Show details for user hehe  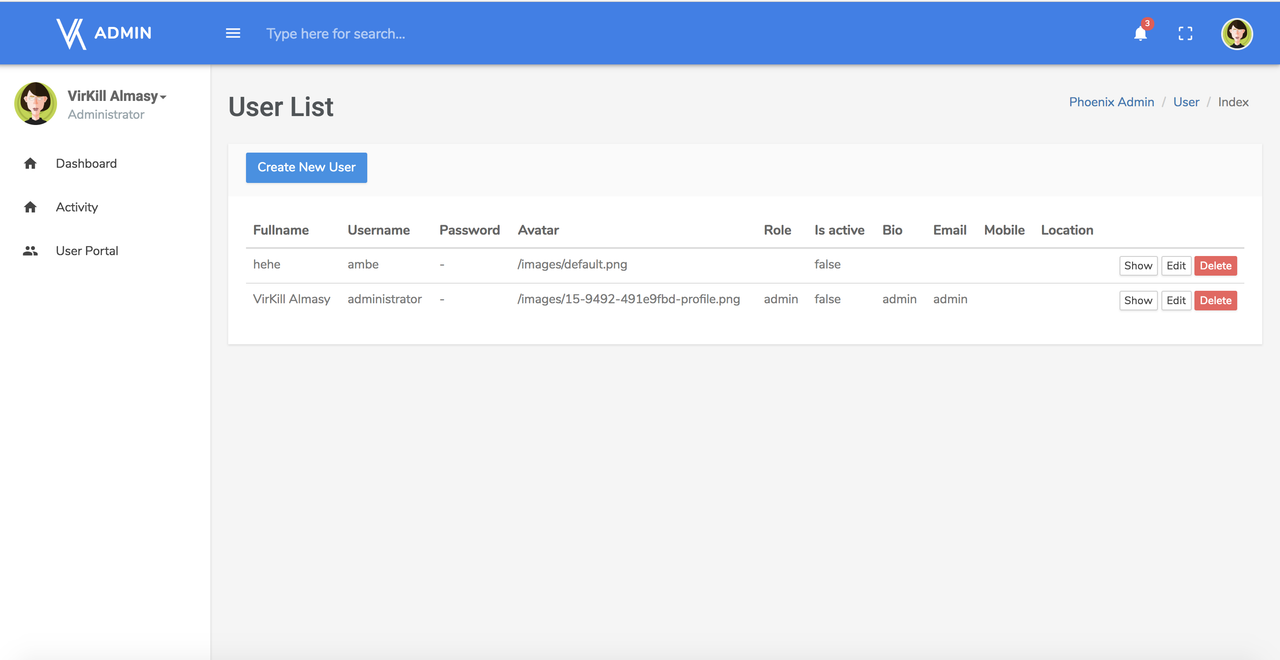[x=1138, y=266]
